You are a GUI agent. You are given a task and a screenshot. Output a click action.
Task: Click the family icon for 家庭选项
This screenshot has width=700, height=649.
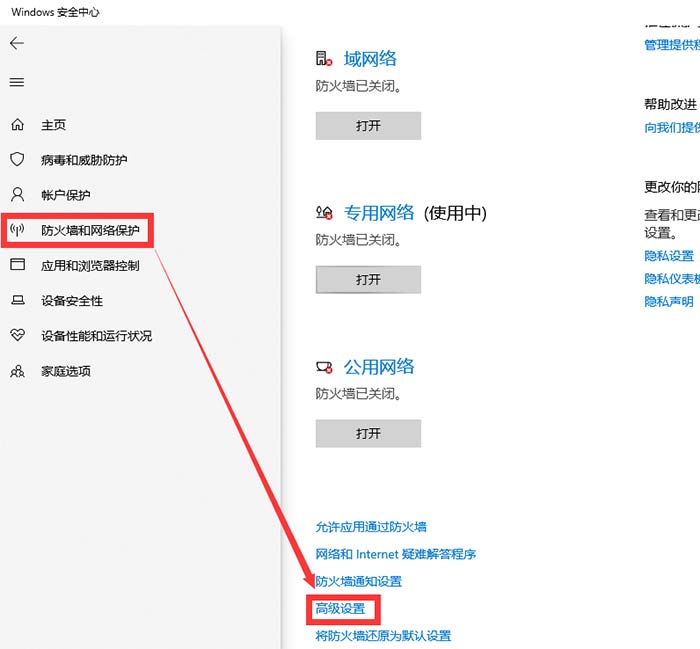click(x=17, y=370)
